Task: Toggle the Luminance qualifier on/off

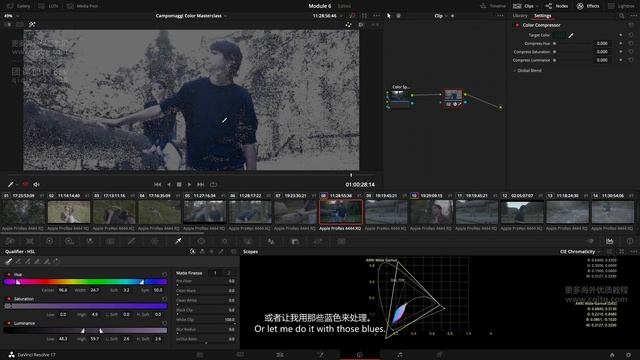Action: [x=9, y=323]
